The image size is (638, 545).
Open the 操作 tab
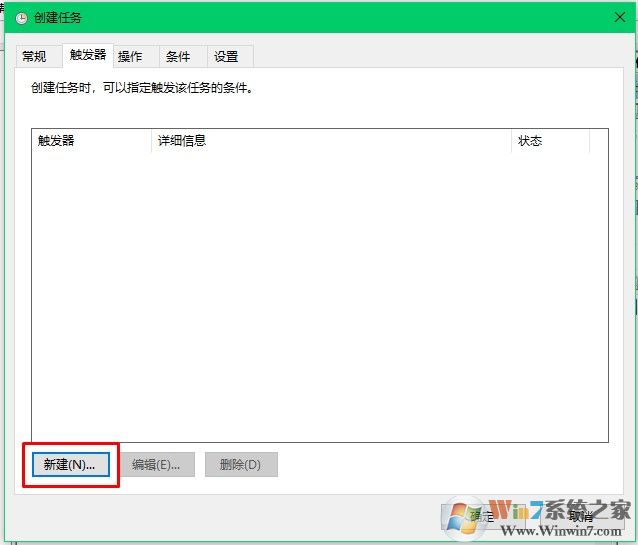(130, 57)
